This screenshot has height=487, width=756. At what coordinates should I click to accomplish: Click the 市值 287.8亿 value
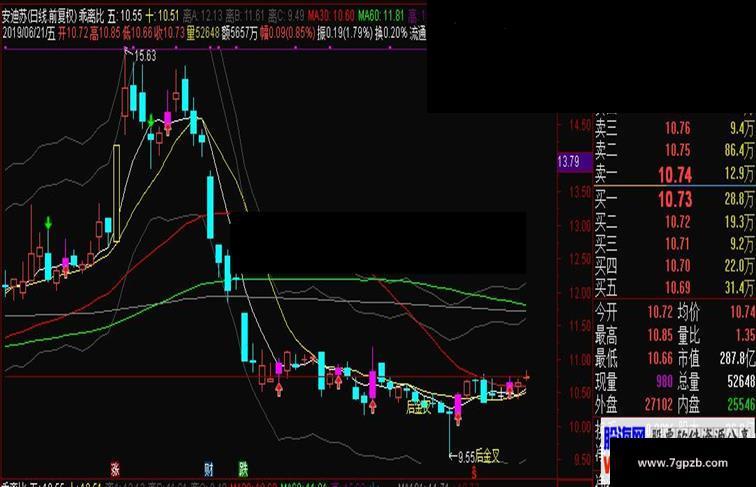[x=737, y=358]
